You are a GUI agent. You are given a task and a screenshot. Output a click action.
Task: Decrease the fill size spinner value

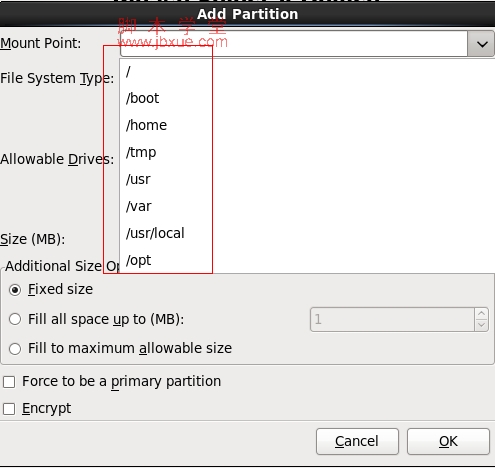click(481, 325)
